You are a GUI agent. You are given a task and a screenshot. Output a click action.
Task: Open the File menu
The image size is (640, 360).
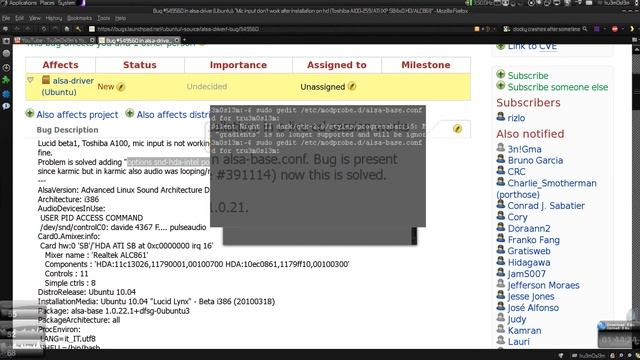6,18
